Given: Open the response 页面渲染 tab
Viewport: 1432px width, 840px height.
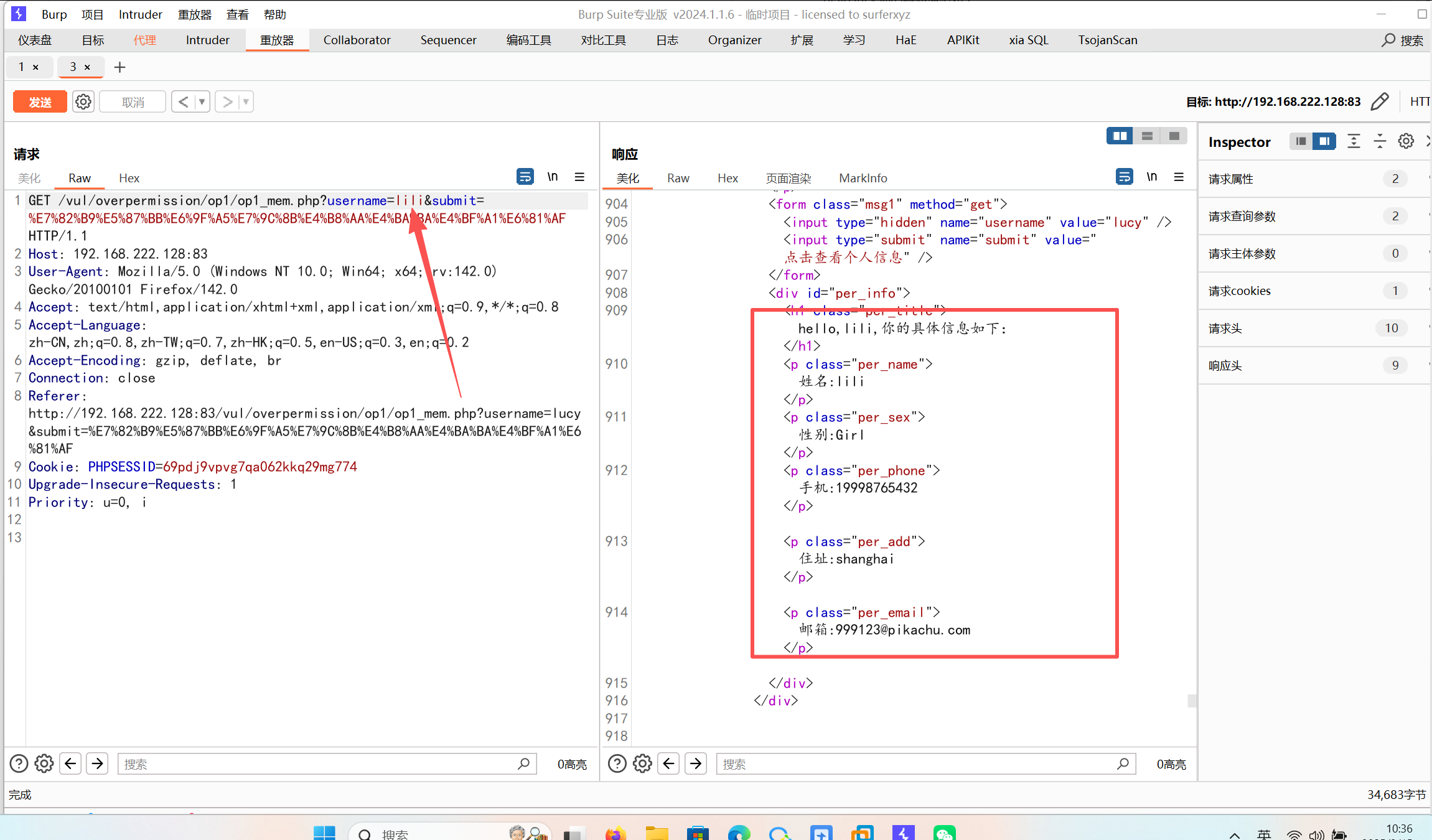Looking at the screenshot, I should 788,178.
